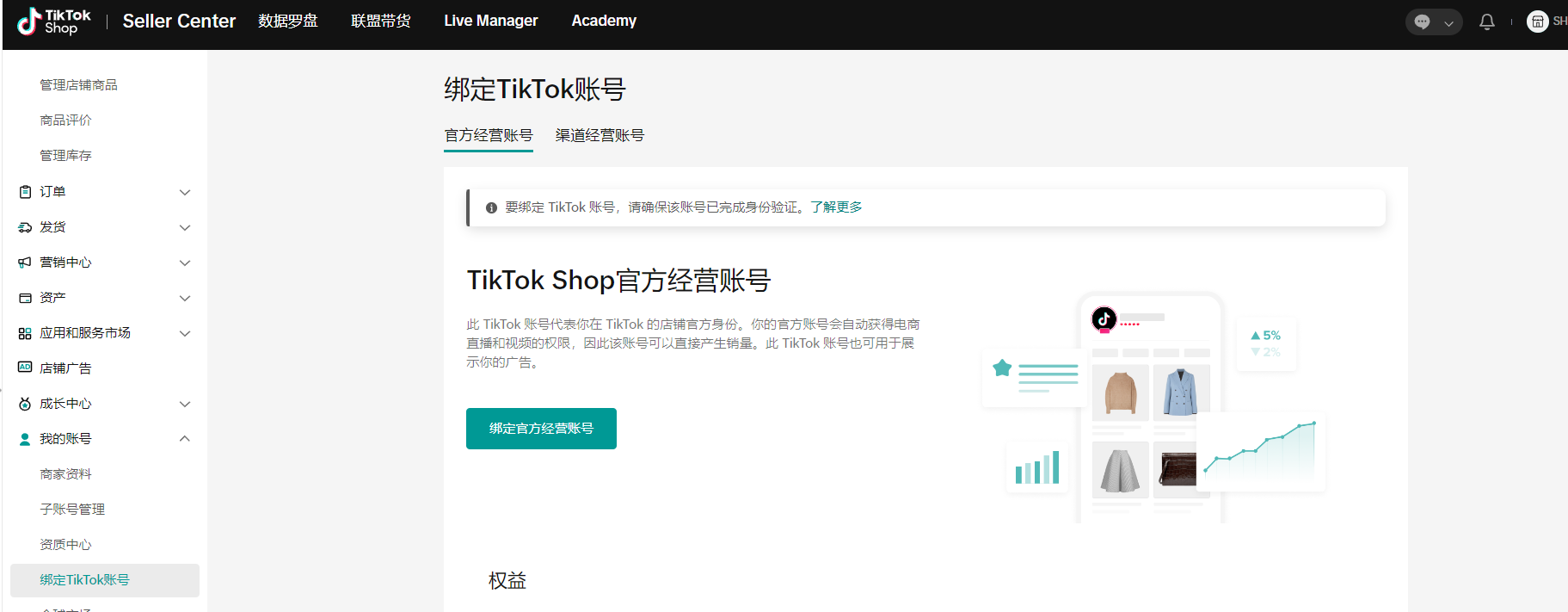The image size is (1568, 612).
Task: Click the 绑定官方经营账号 button
Action: coord(541,429)
